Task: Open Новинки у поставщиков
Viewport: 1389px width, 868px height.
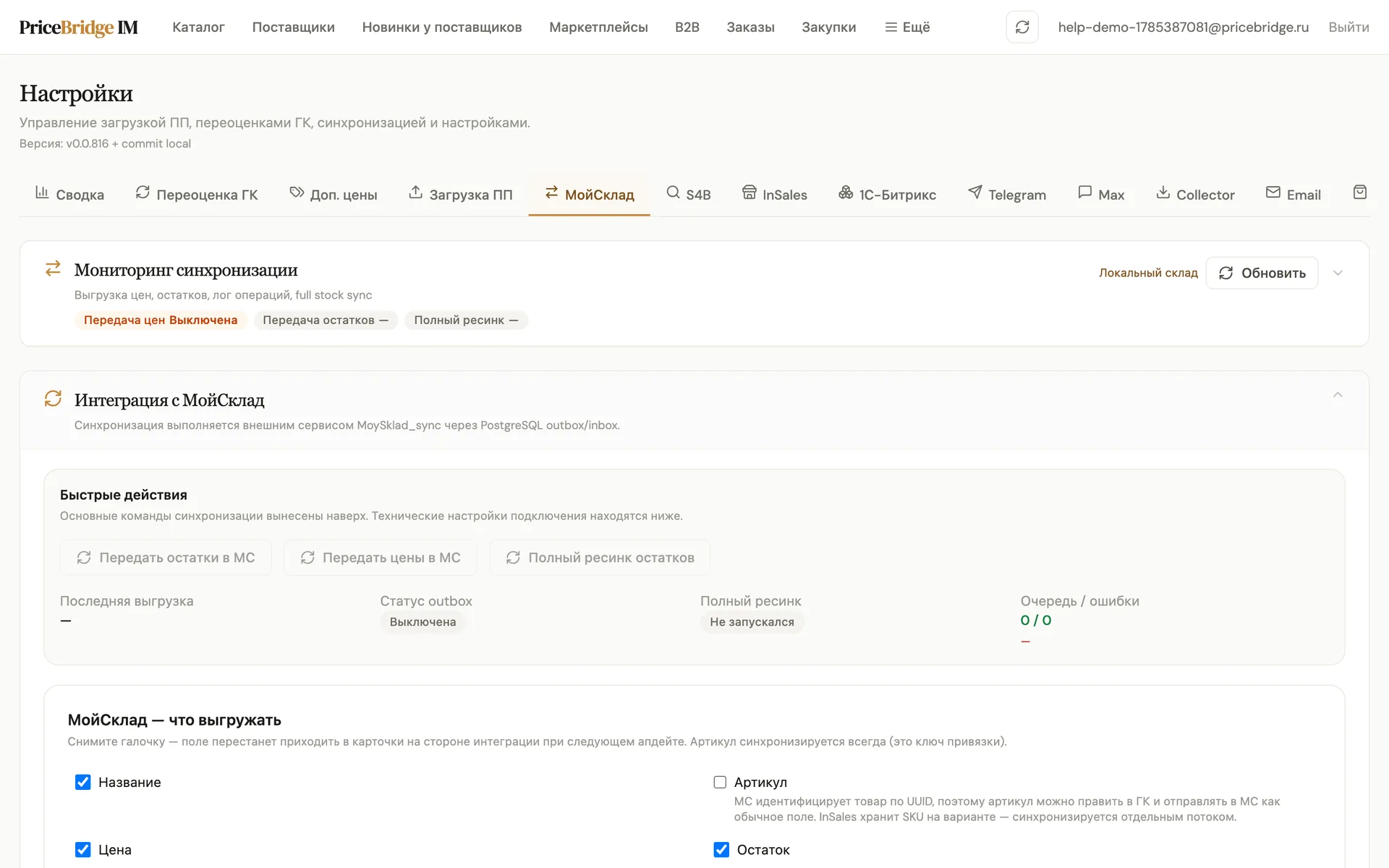Action: click(442, 27)
